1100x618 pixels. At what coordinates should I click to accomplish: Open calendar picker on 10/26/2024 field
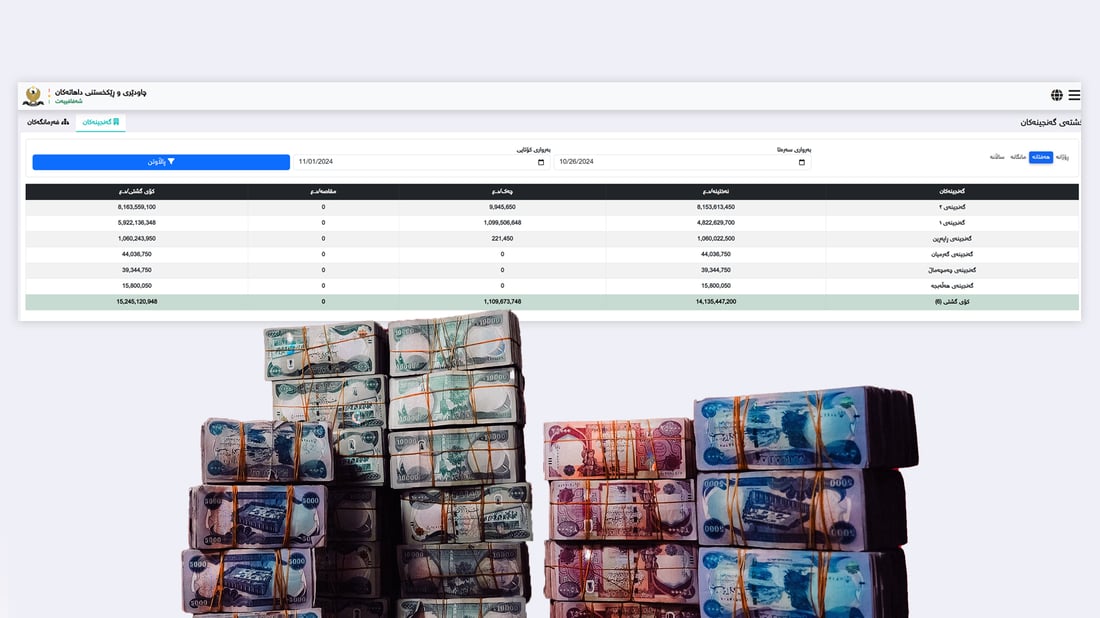tap(802, 162)
